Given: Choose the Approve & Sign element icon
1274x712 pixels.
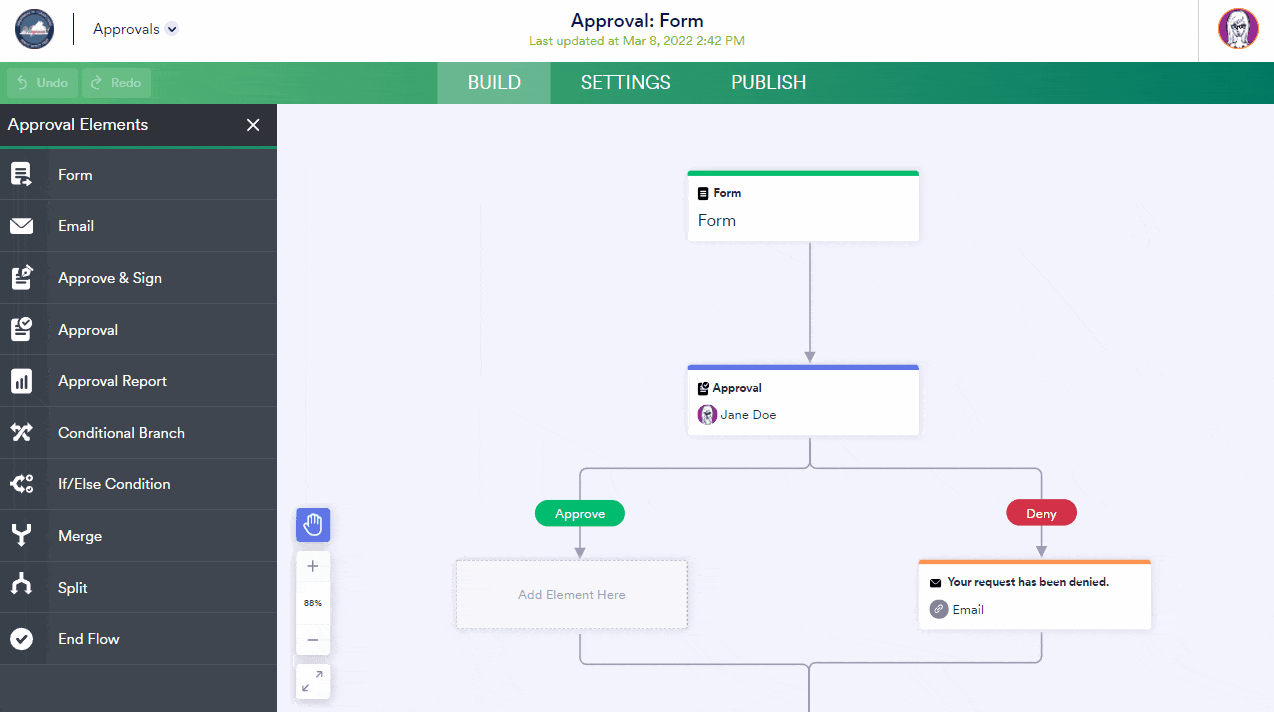Looking at the screenshot, I should click(x=21, y=278).
